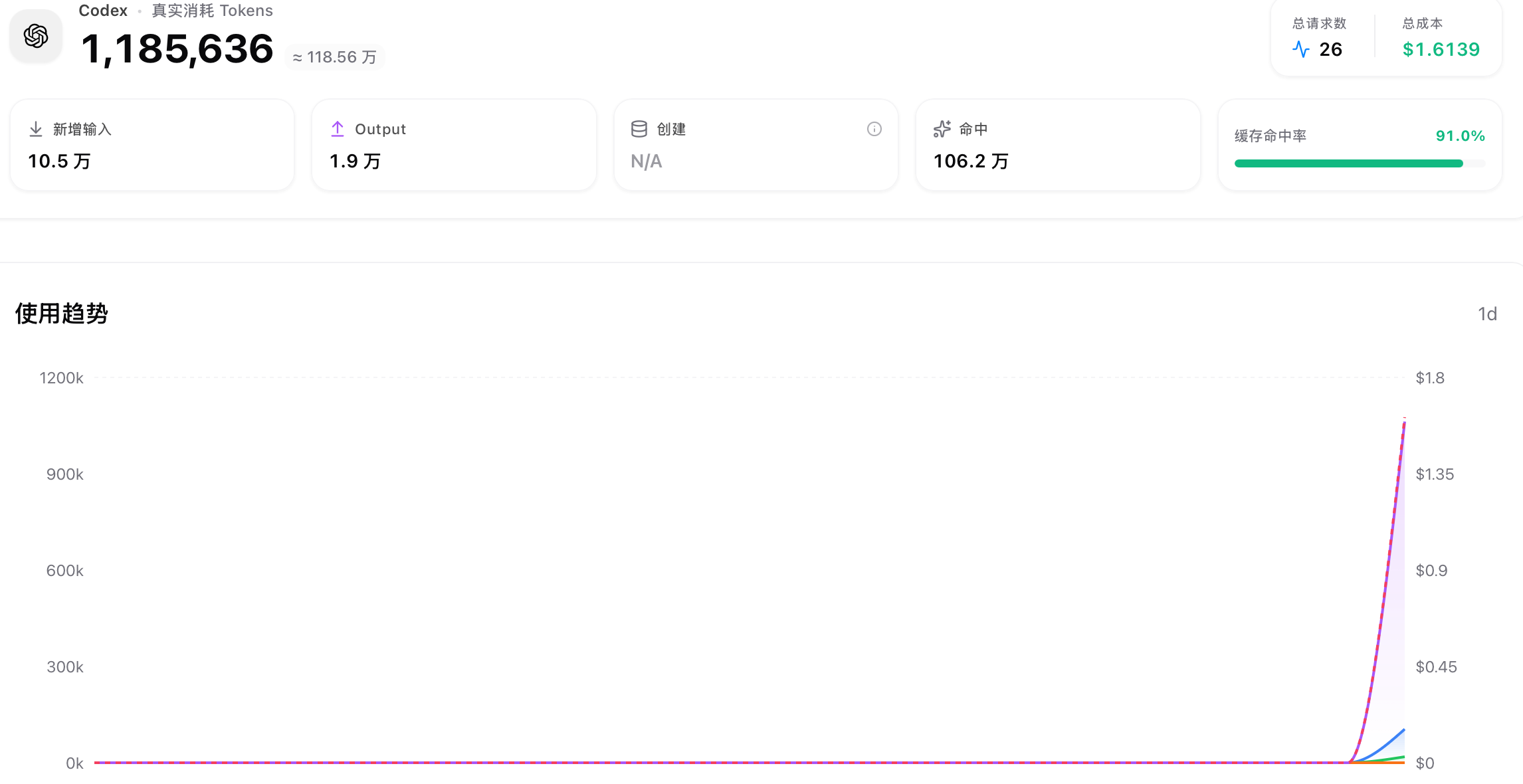
Task: Click the OpenAI Codex logo icon
Action: (36, 36)
